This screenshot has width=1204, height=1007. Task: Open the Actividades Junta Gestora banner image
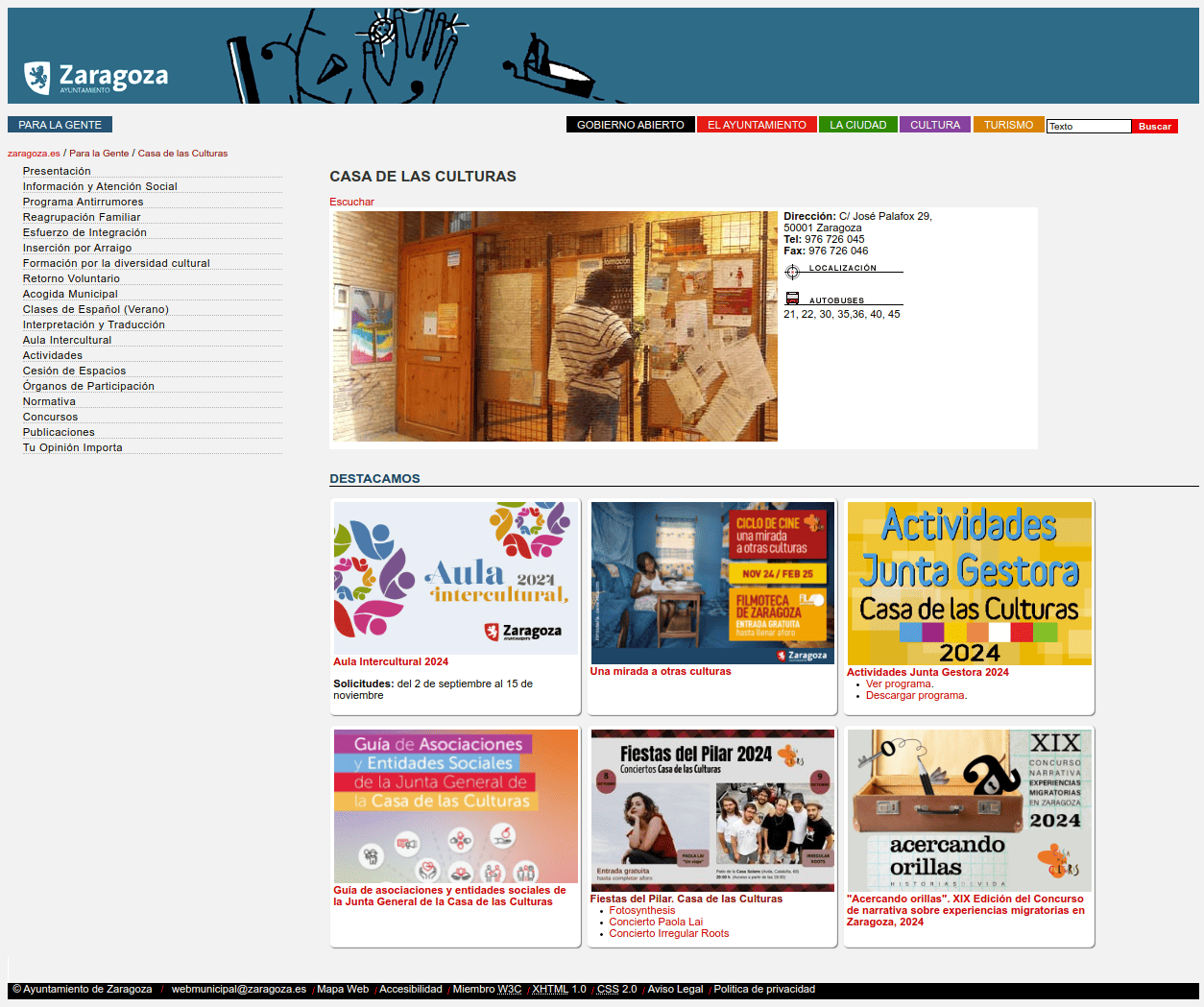[x=969, y=583]
